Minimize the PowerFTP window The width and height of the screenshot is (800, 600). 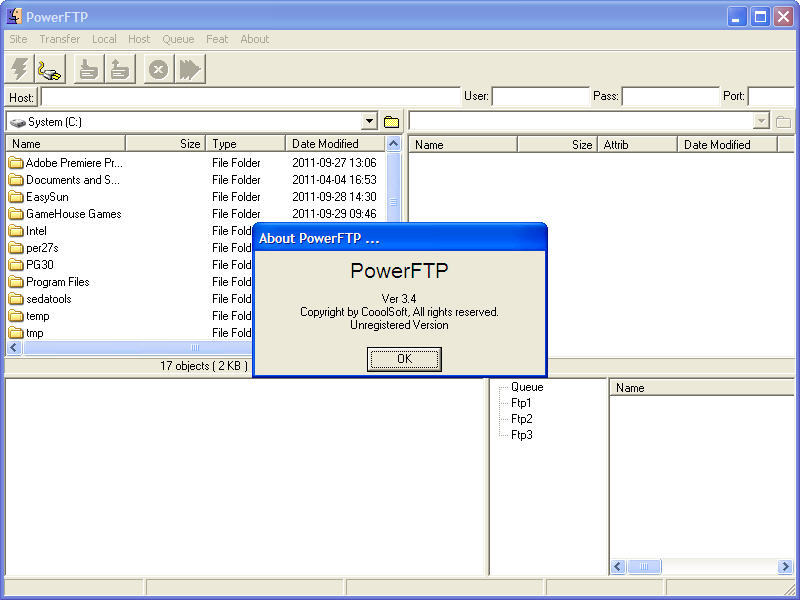pos(736,17)
